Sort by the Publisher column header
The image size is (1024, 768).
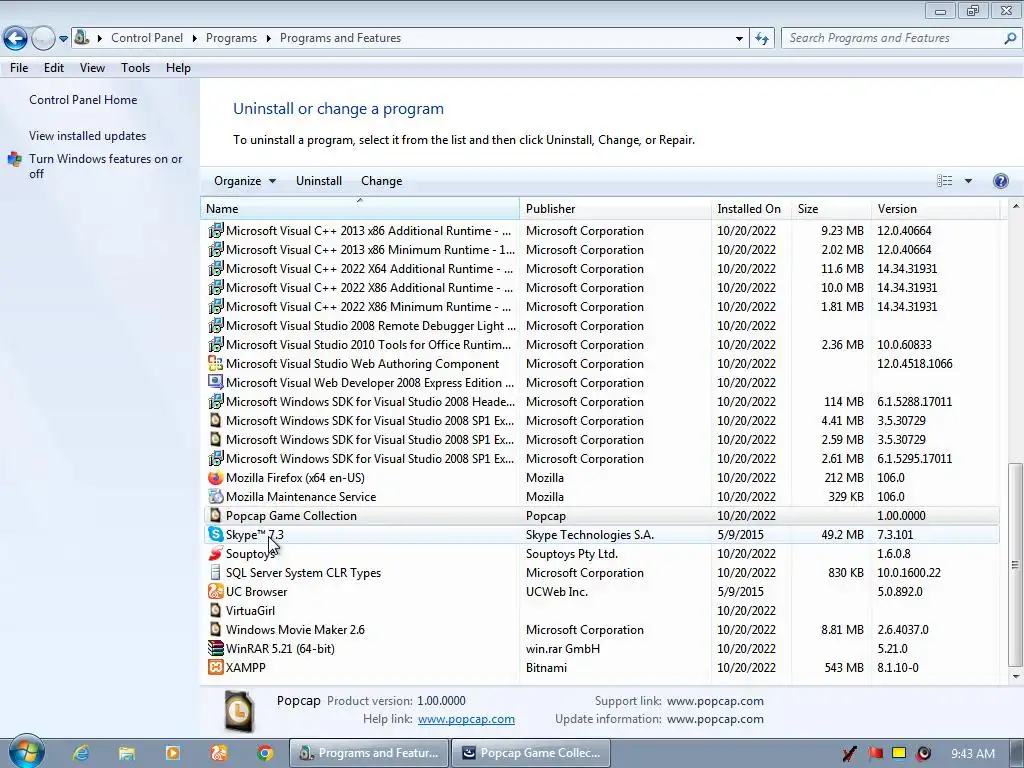point(616,209)
